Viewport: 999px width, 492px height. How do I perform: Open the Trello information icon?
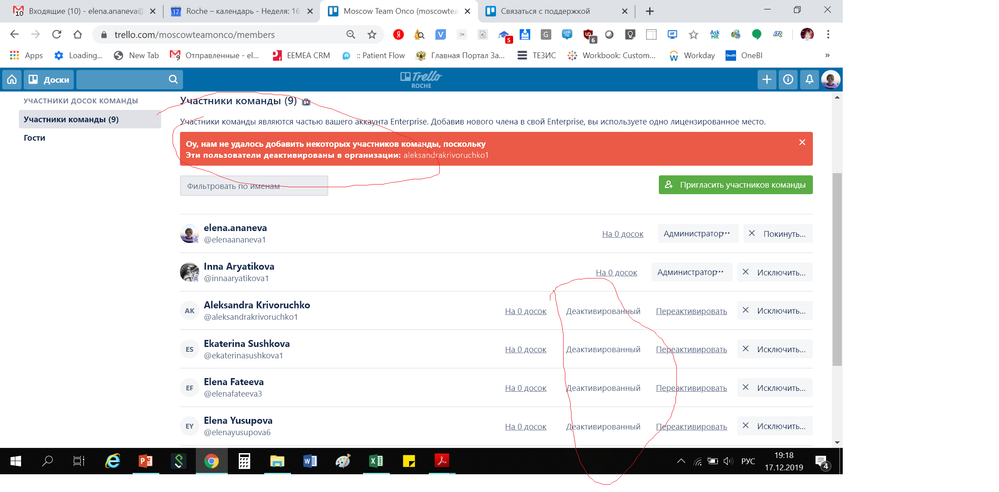pos(788,80)
